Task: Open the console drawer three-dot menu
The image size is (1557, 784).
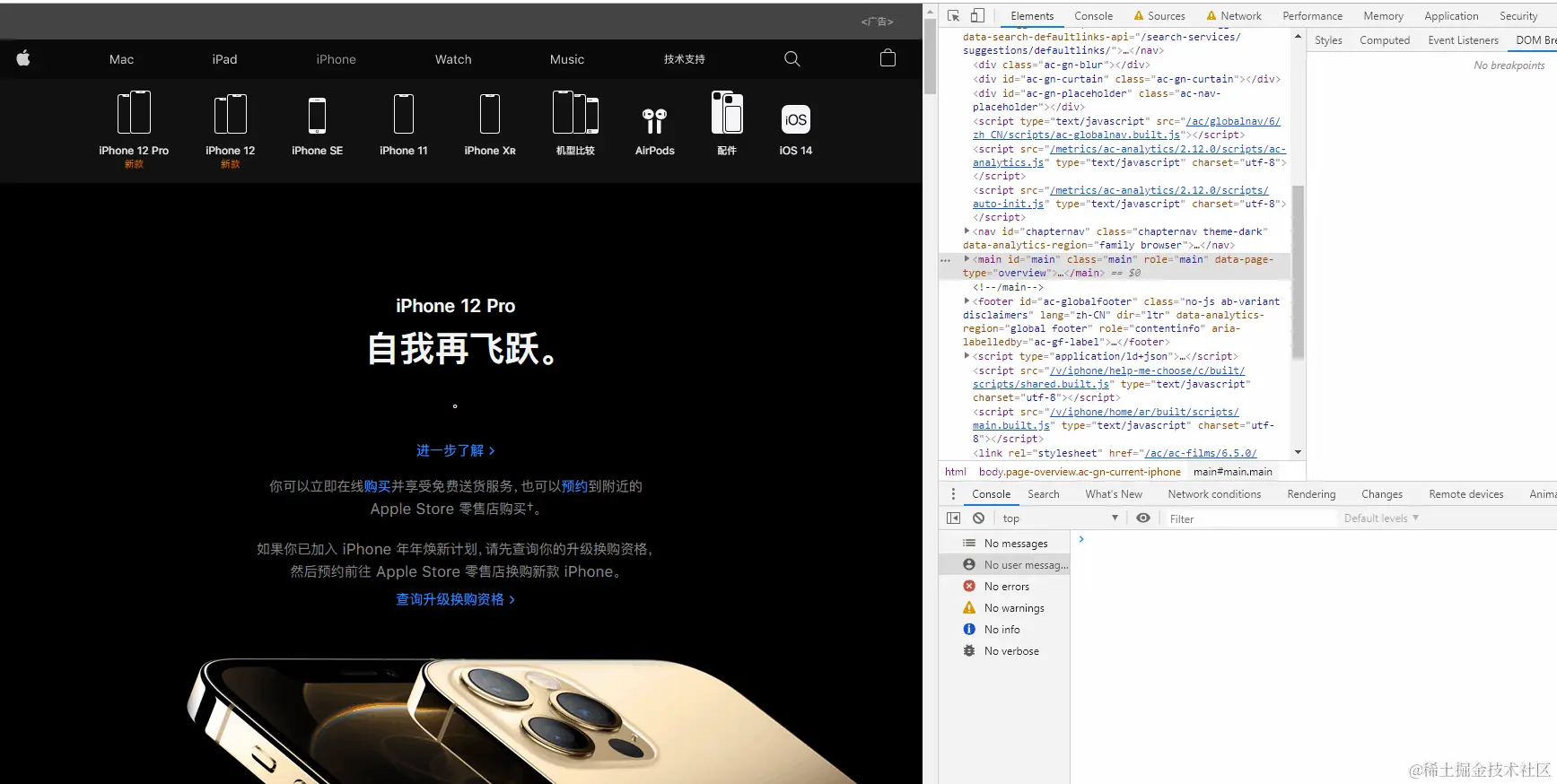Action: pyautogui.click(x=953, y=494)
